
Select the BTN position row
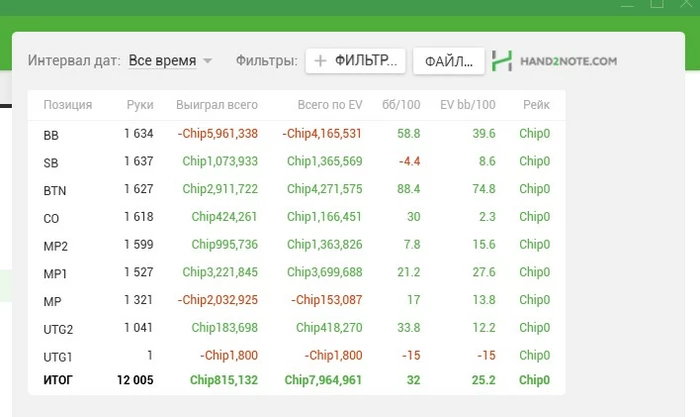296,189
